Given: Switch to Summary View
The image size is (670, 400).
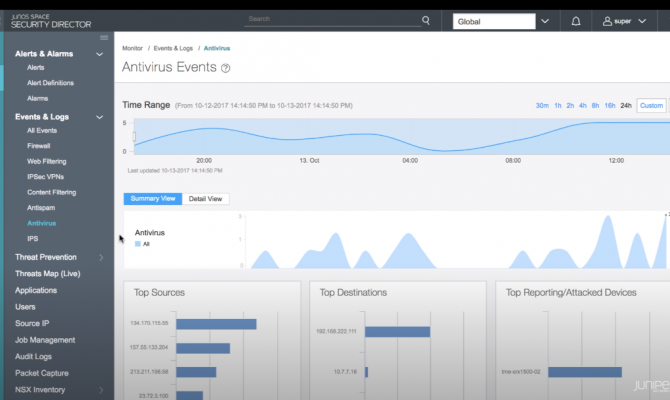Looking at the screenshot, I should (153, 199).
